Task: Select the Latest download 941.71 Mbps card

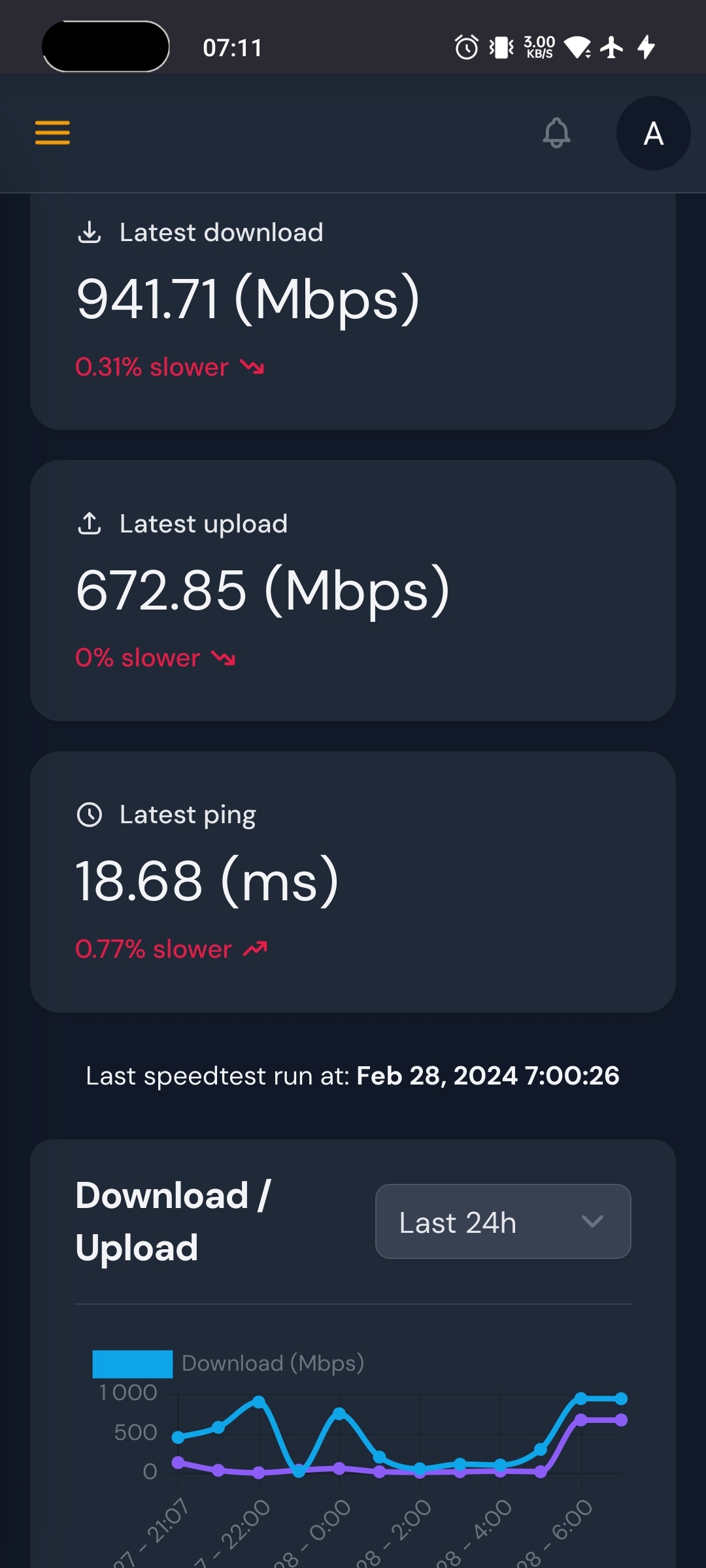Action: pyautogui.click(x=353, y=314)
